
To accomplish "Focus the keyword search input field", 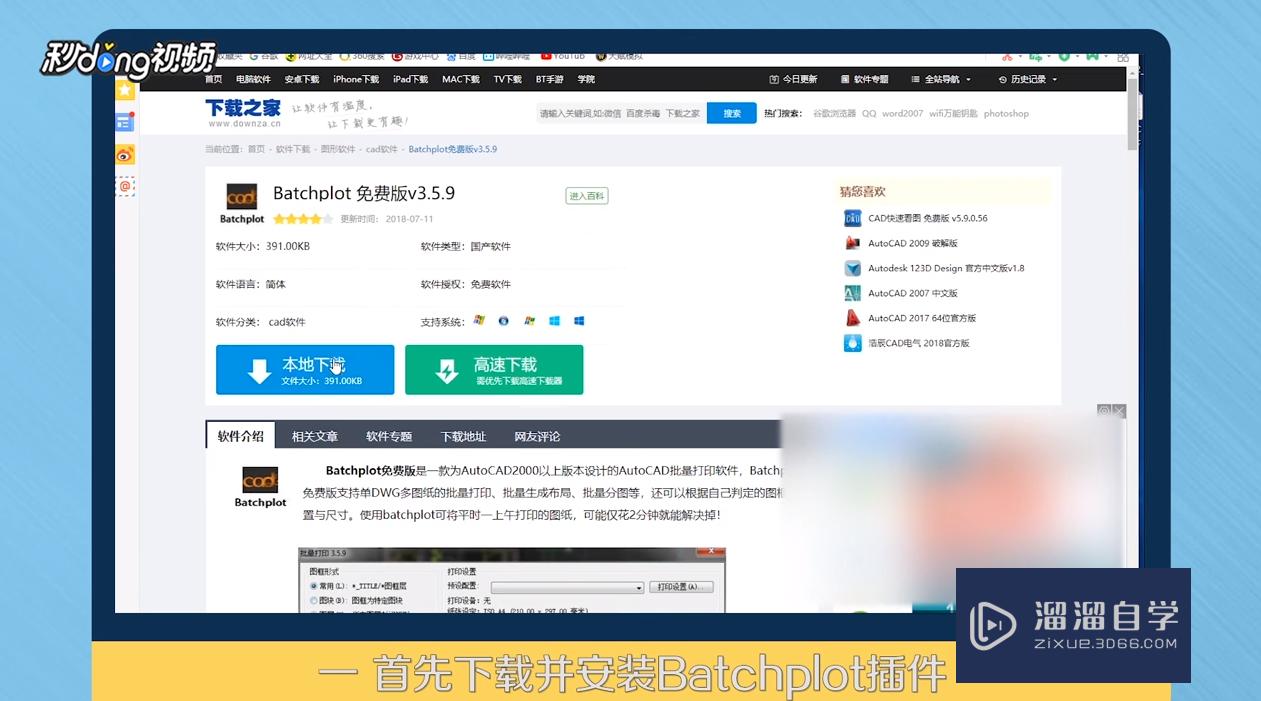I will point(620,113).
